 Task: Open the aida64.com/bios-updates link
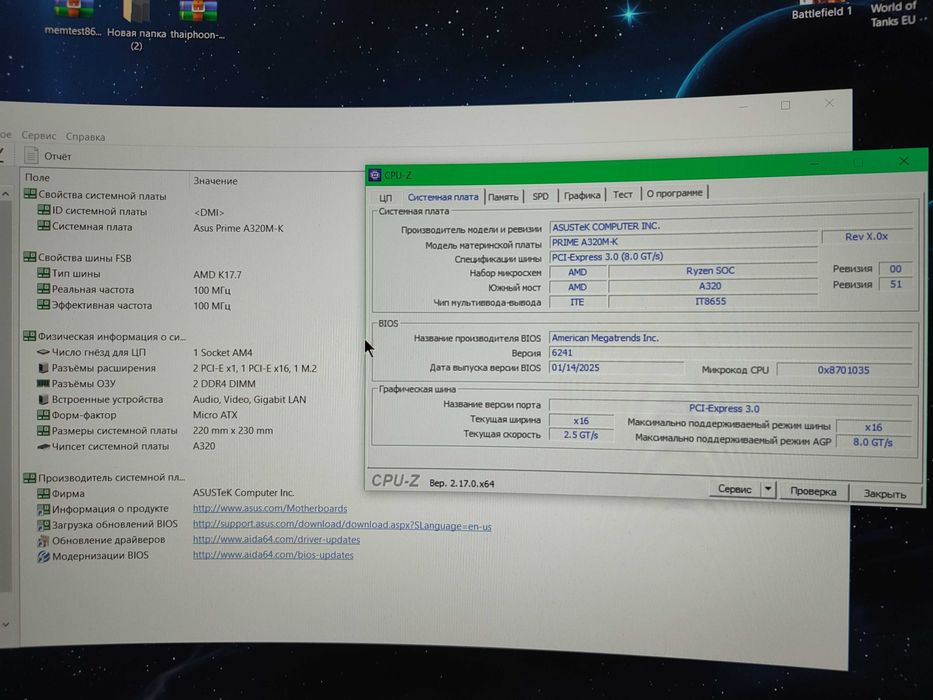(x=273, y=555)
